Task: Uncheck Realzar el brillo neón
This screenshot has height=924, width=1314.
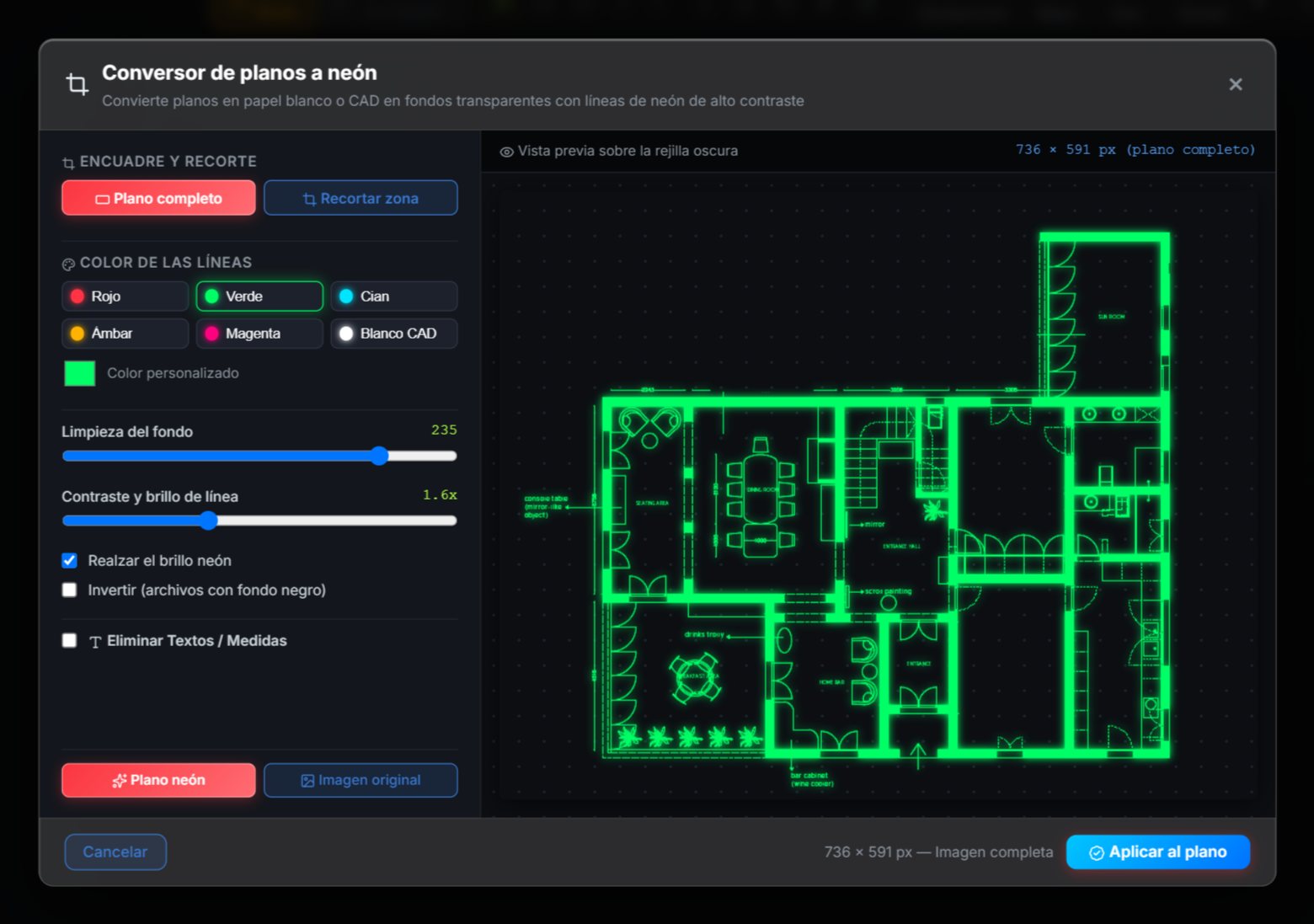Action: 70,561
